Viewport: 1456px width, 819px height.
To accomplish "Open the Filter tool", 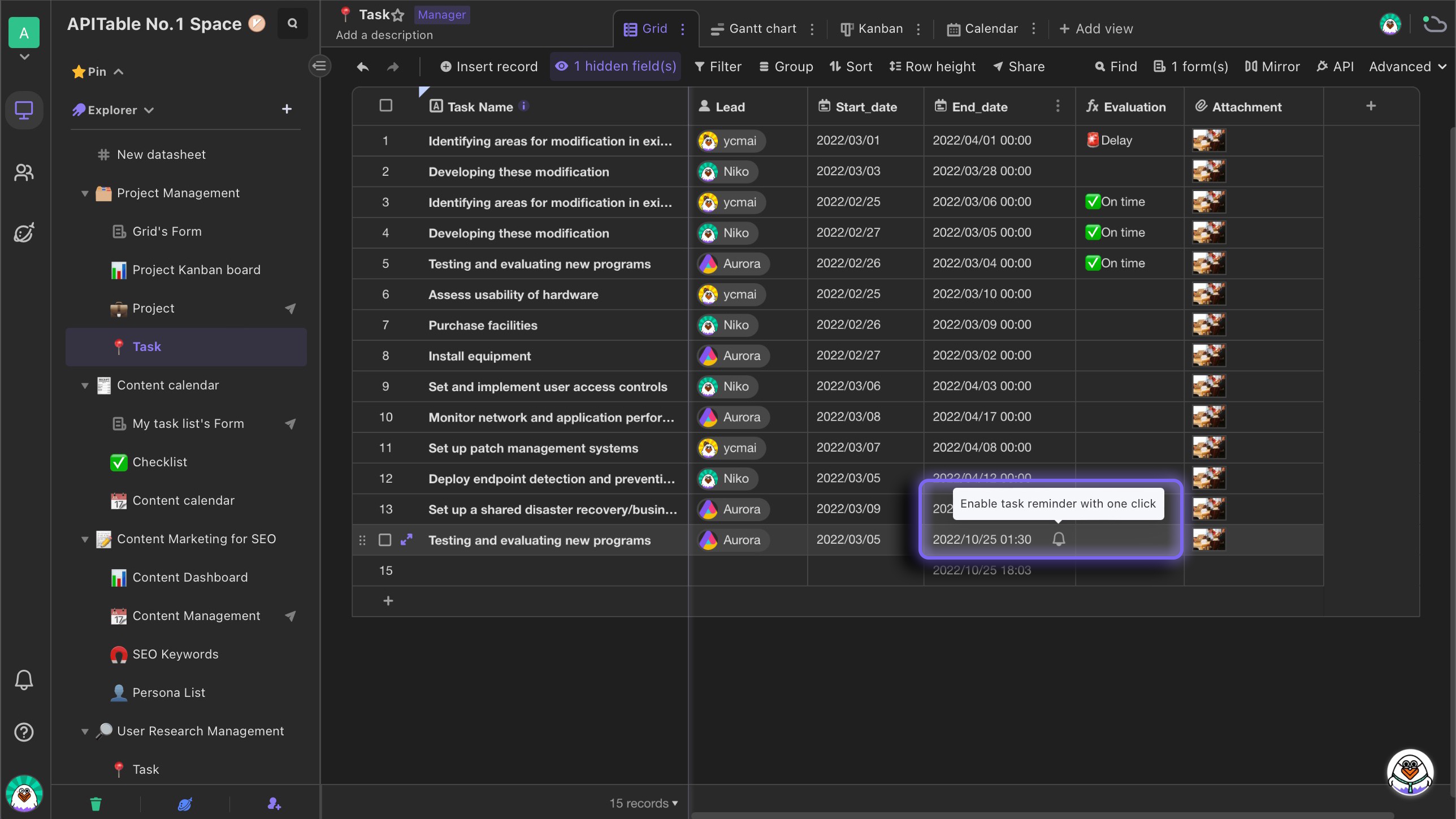I will (718, 67).
